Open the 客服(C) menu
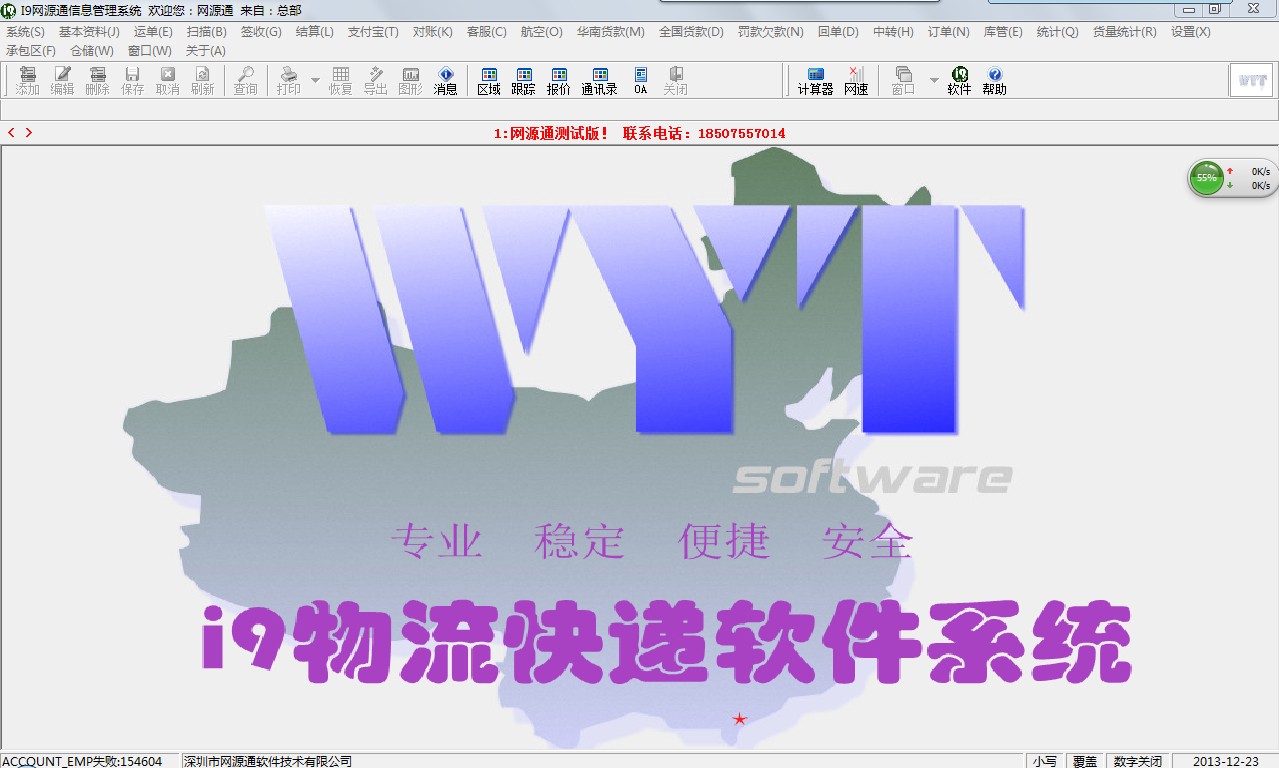The width and height of the screenshot is (1279, 768). (x=487, y=32)
